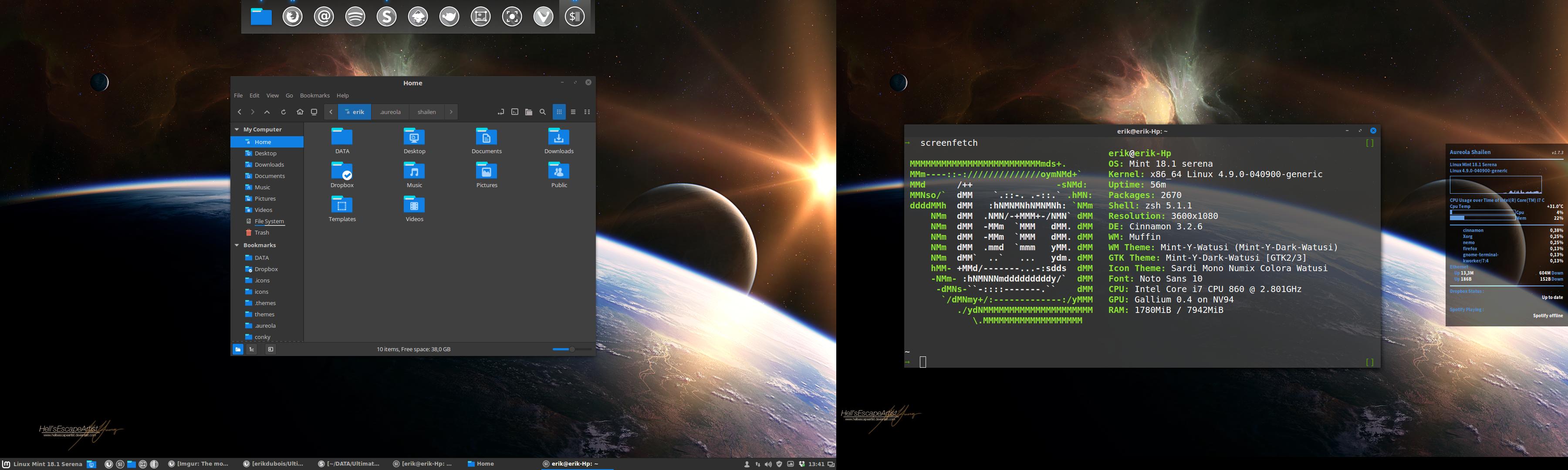Screen dimensions: 1568x470
Task: Click the reload button in Nemo toolbar
Action: coord(284,112)
